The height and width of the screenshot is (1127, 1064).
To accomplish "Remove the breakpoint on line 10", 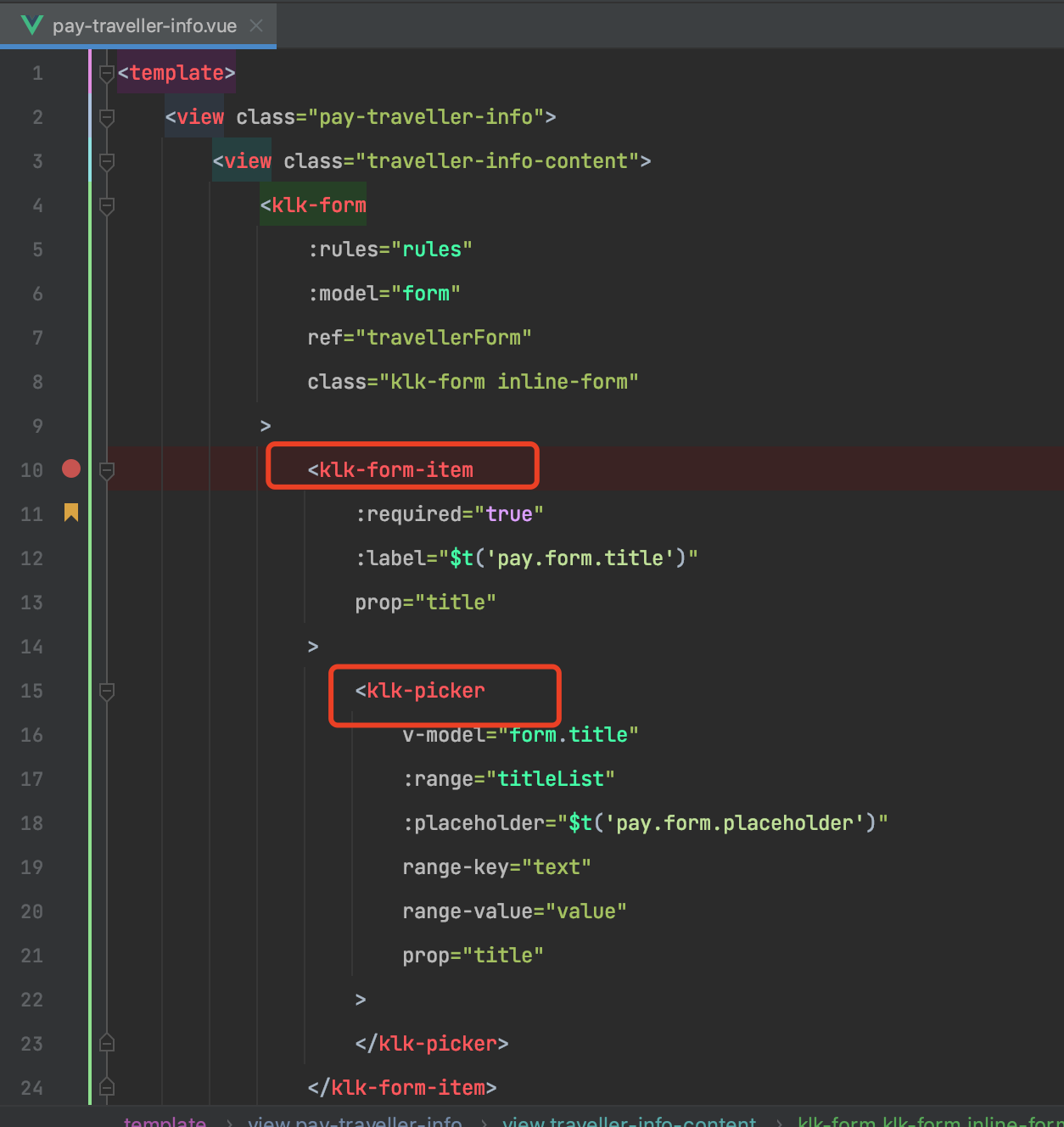I will (71, 468).
